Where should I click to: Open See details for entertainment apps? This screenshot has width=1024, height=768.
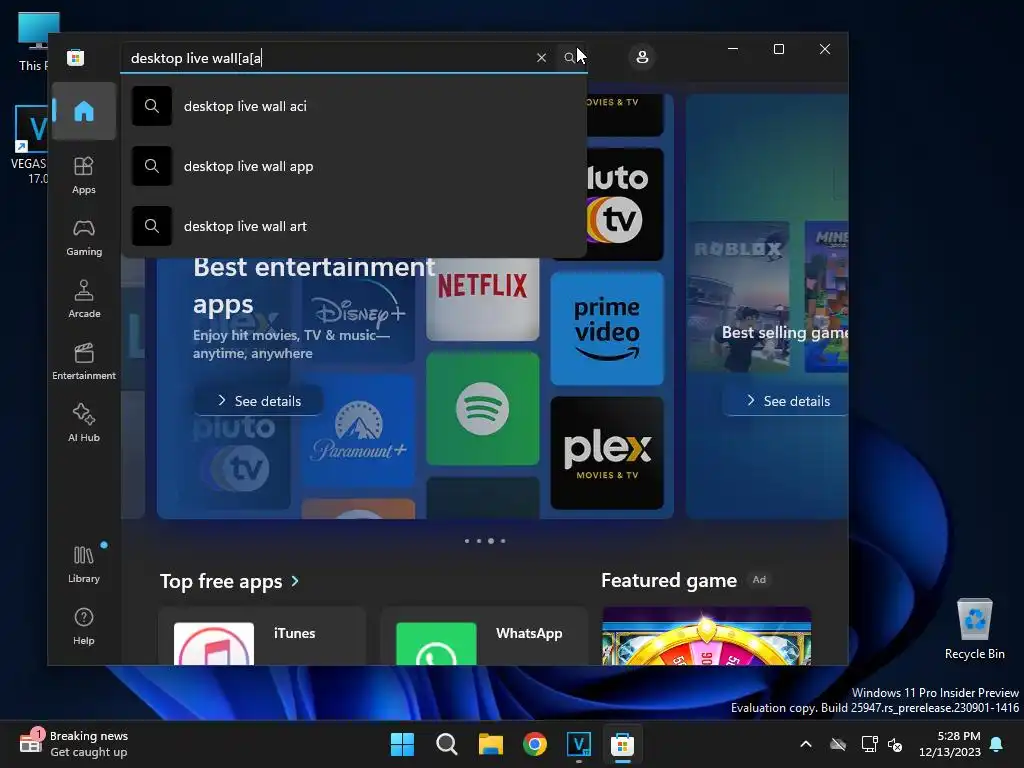pyautogui.click(x=259, y=400)
